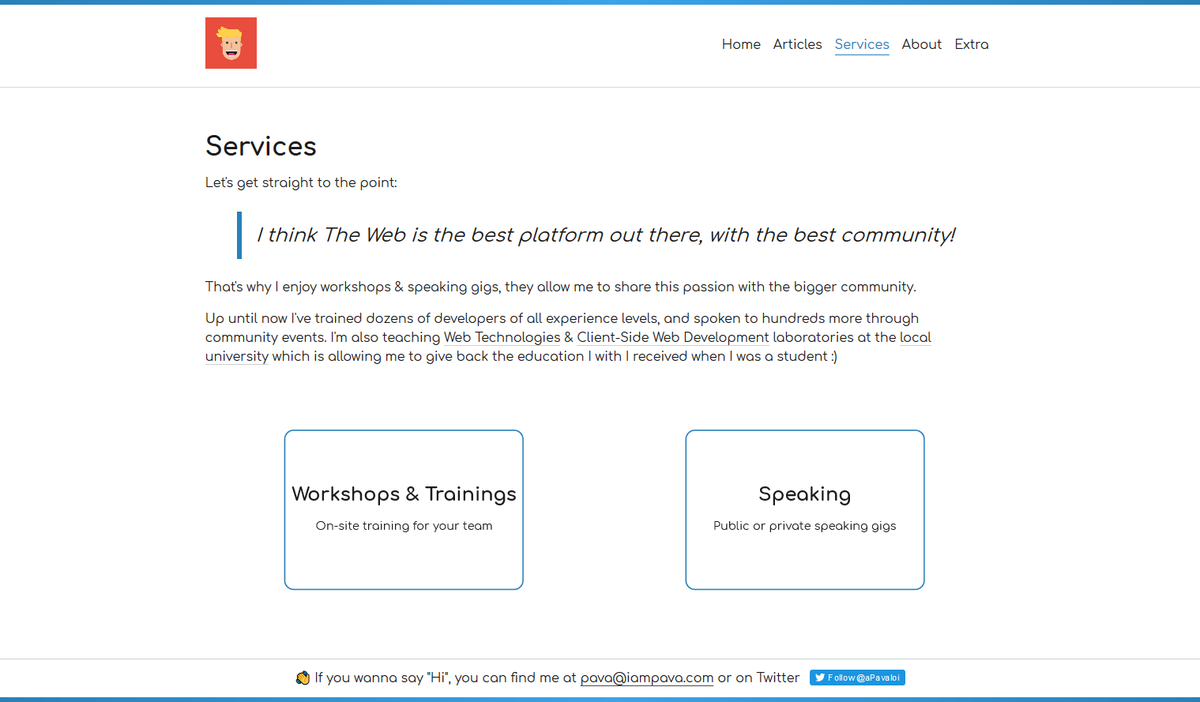Follow the Client-Side Web Development link
Screen dimensions: 1200x702
[x=673, y=338]
